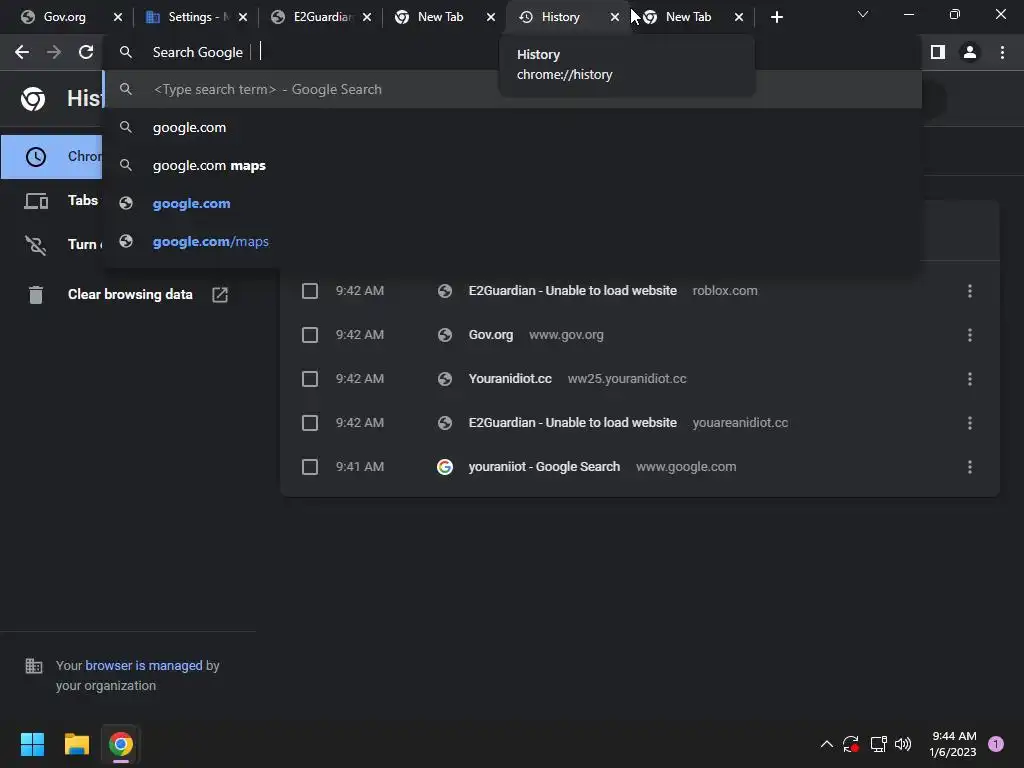Open Windows Start menu
This screenshot has width=1024, height=768.
32,744
